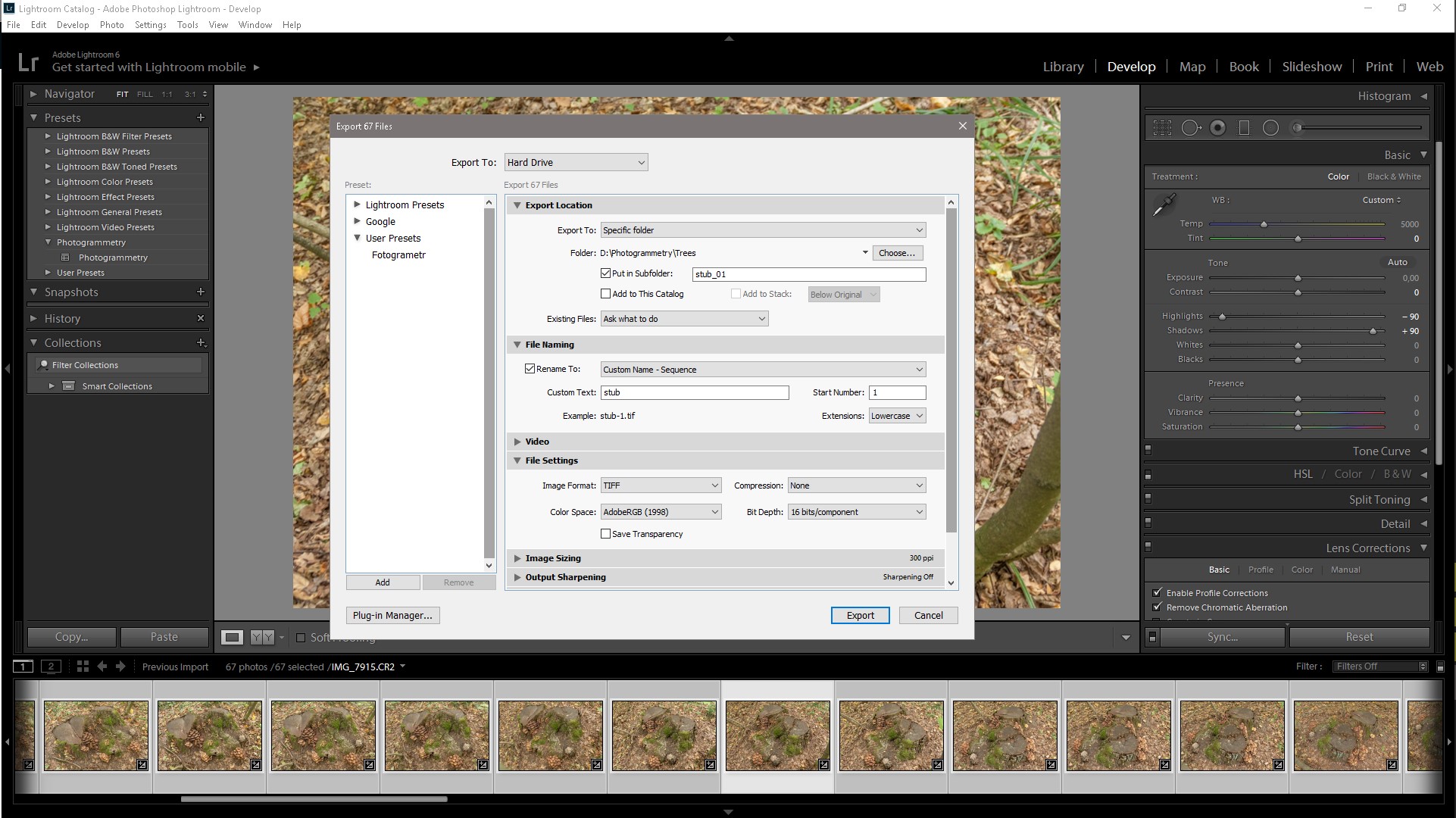Select the Spot Removal tool icon

coord(1190,128)
